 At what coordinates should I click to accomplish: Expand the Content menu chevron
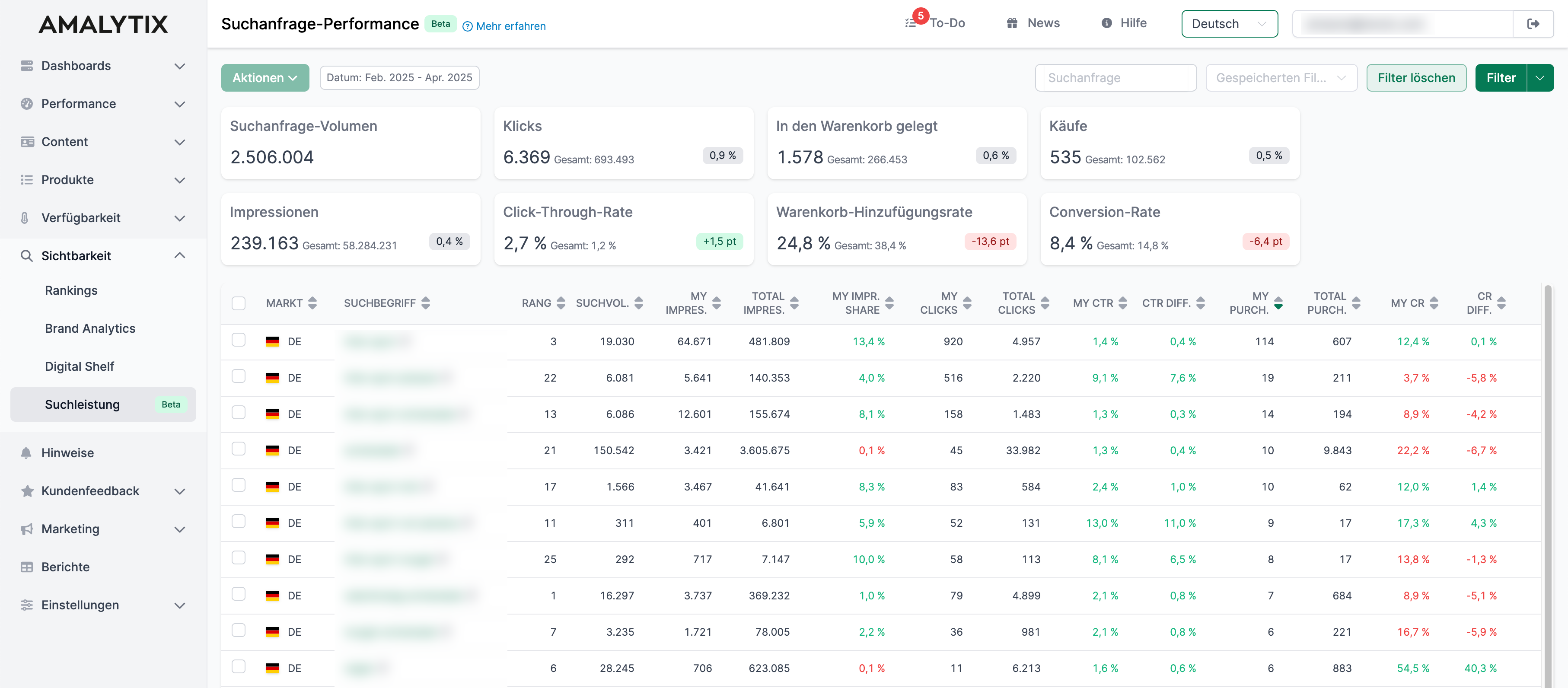tap(179, 142)
